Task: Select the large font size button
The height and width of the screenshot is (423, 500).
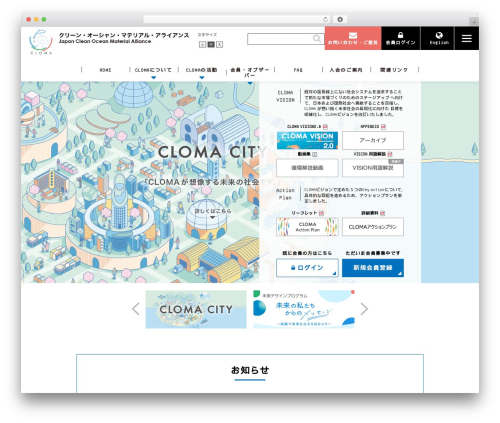Action: click(x=219, y=44)
